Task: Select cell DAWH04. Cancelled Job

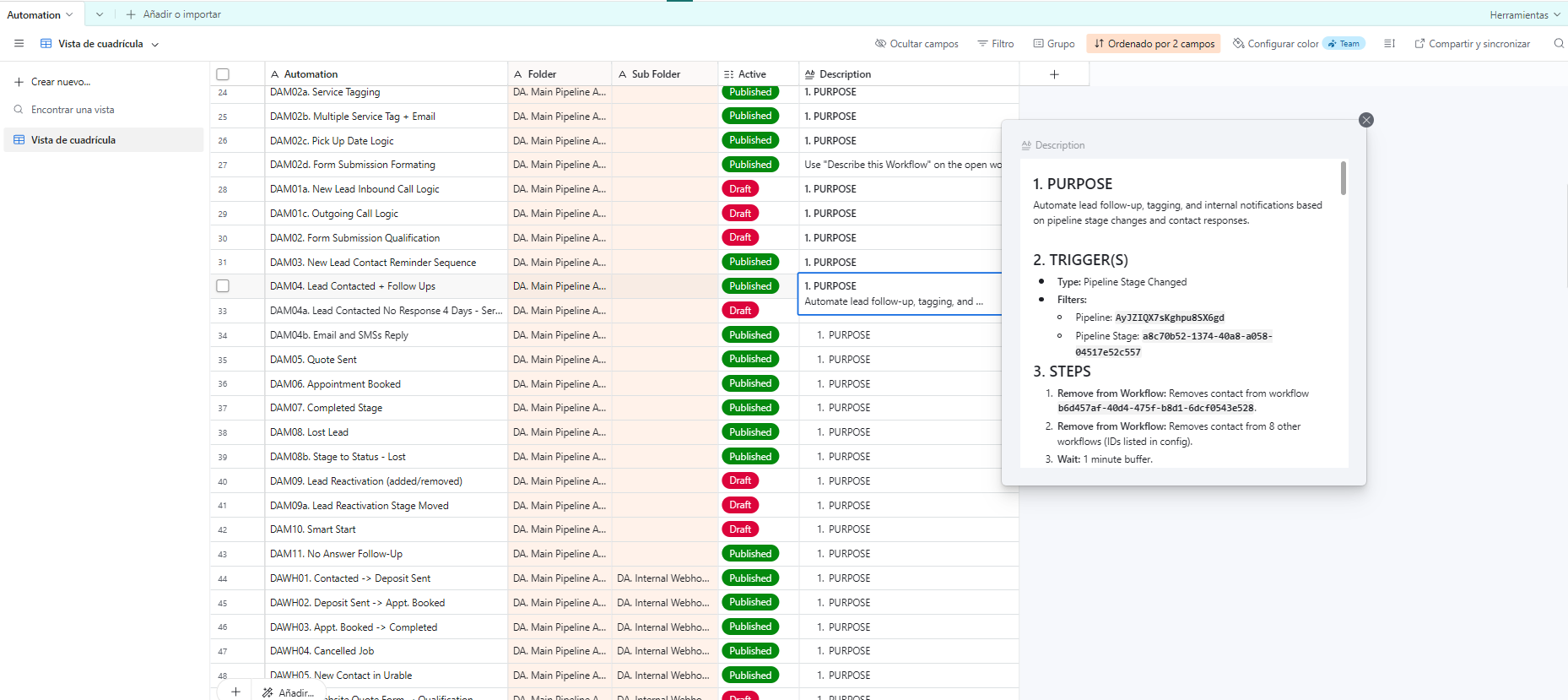Action: click(x=386, y=651)
